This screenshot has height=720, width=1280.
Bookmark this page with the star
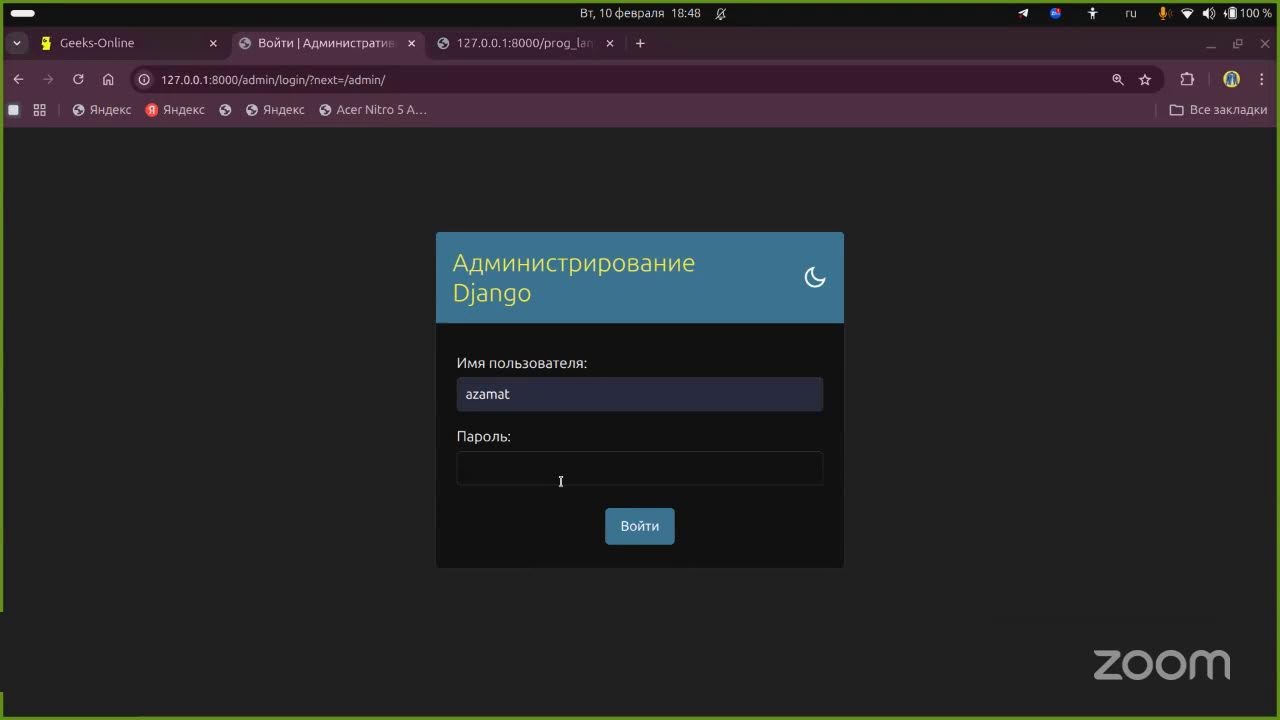pos(1145,80)
